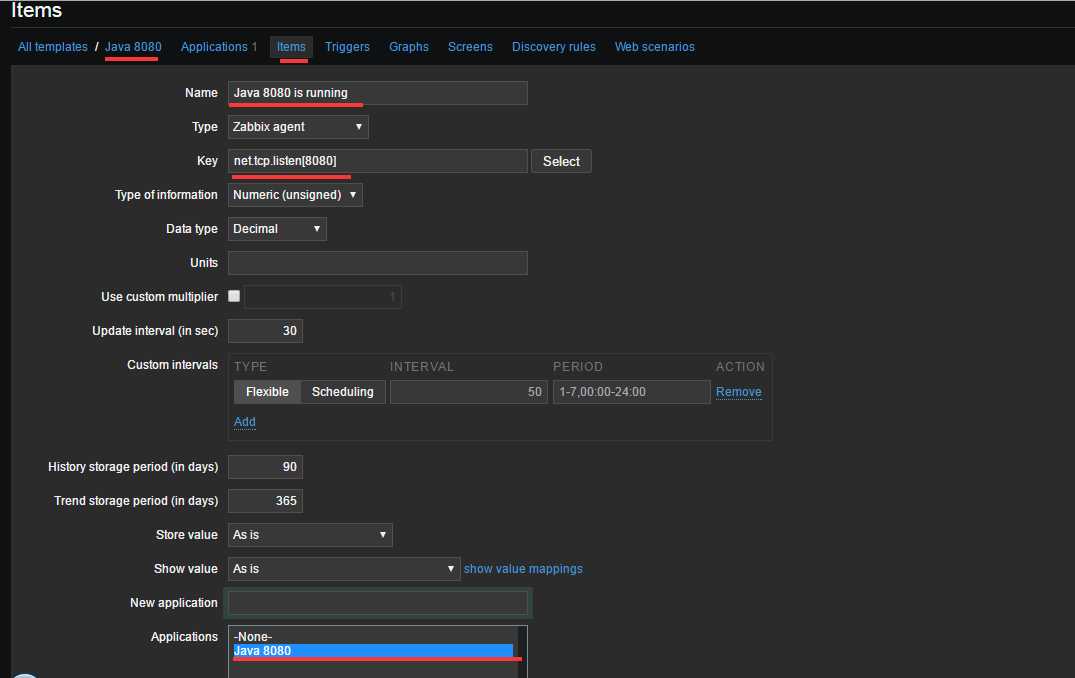The width and height of the screenshot is (1075, 678).
Task: Switch to the Graphs tab
Action: click(409, 47)
